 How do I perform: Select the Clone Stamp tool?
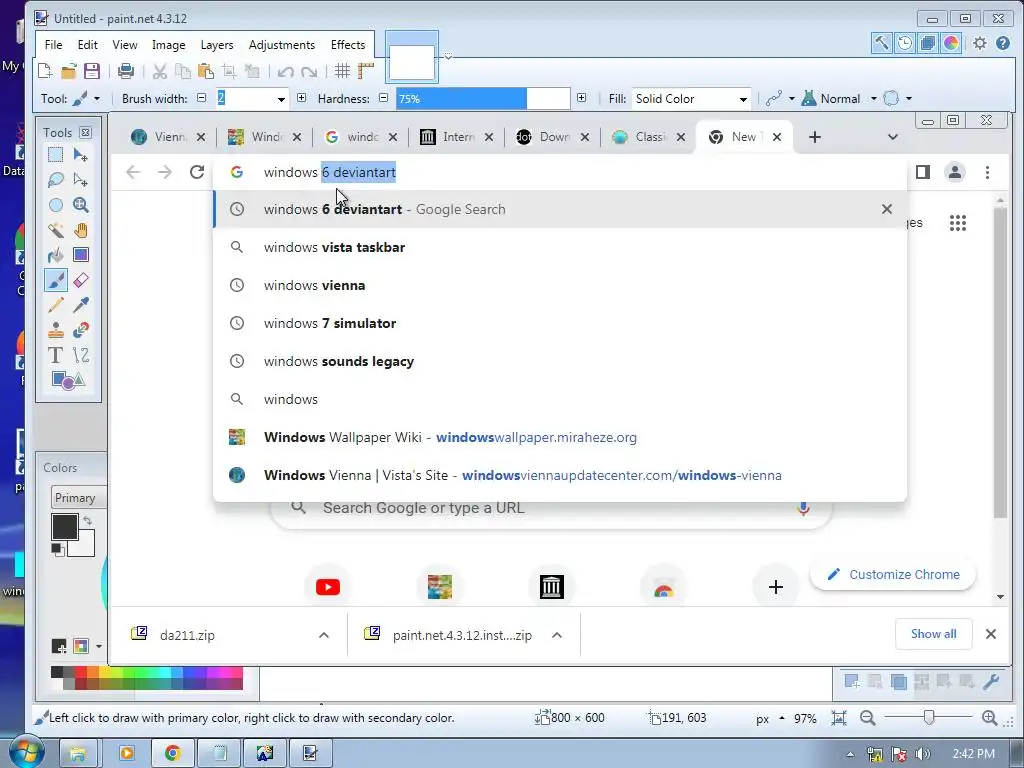(56, 330)
